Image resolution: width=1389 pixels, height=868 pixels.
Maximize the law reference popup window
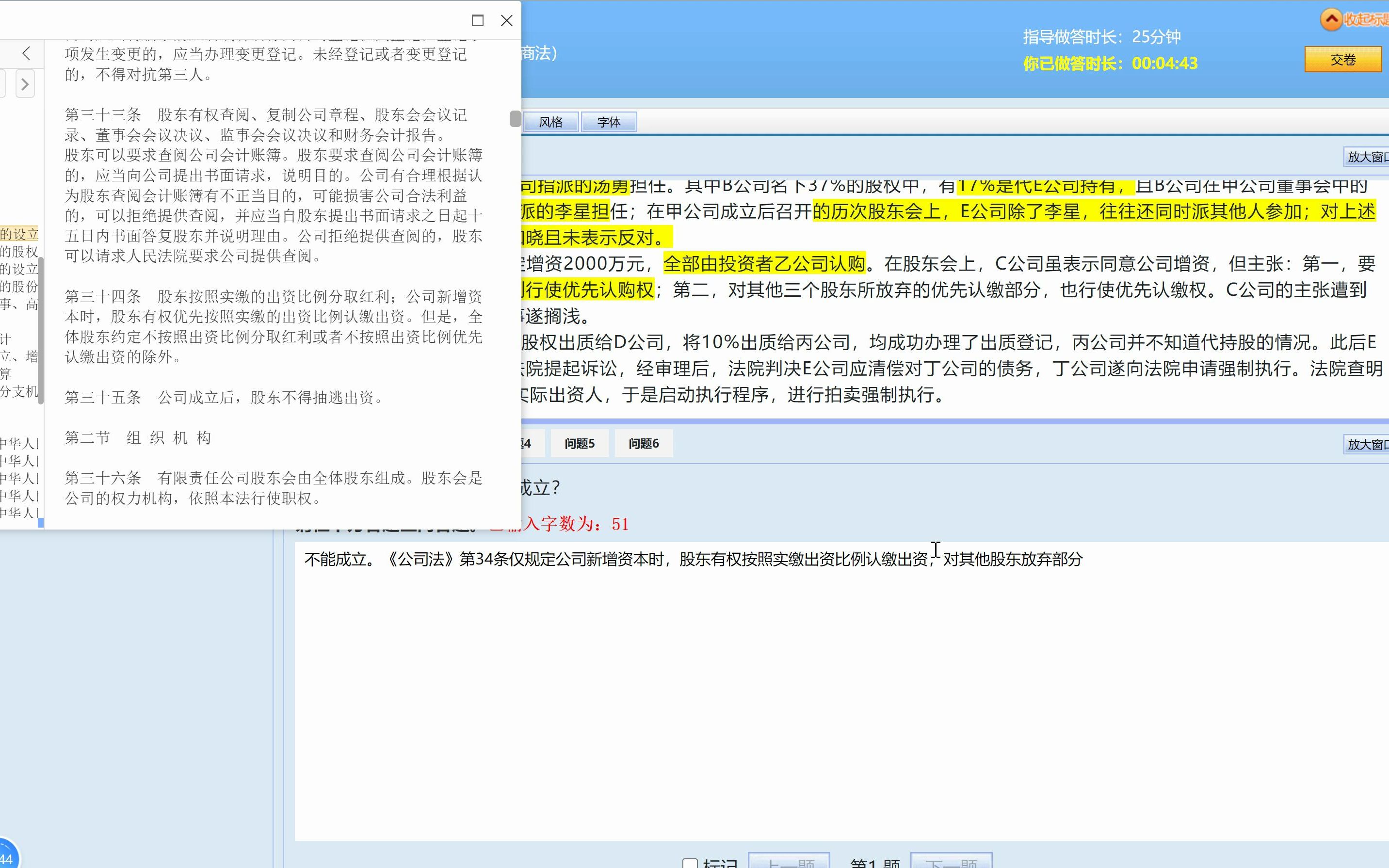[478, 21]
